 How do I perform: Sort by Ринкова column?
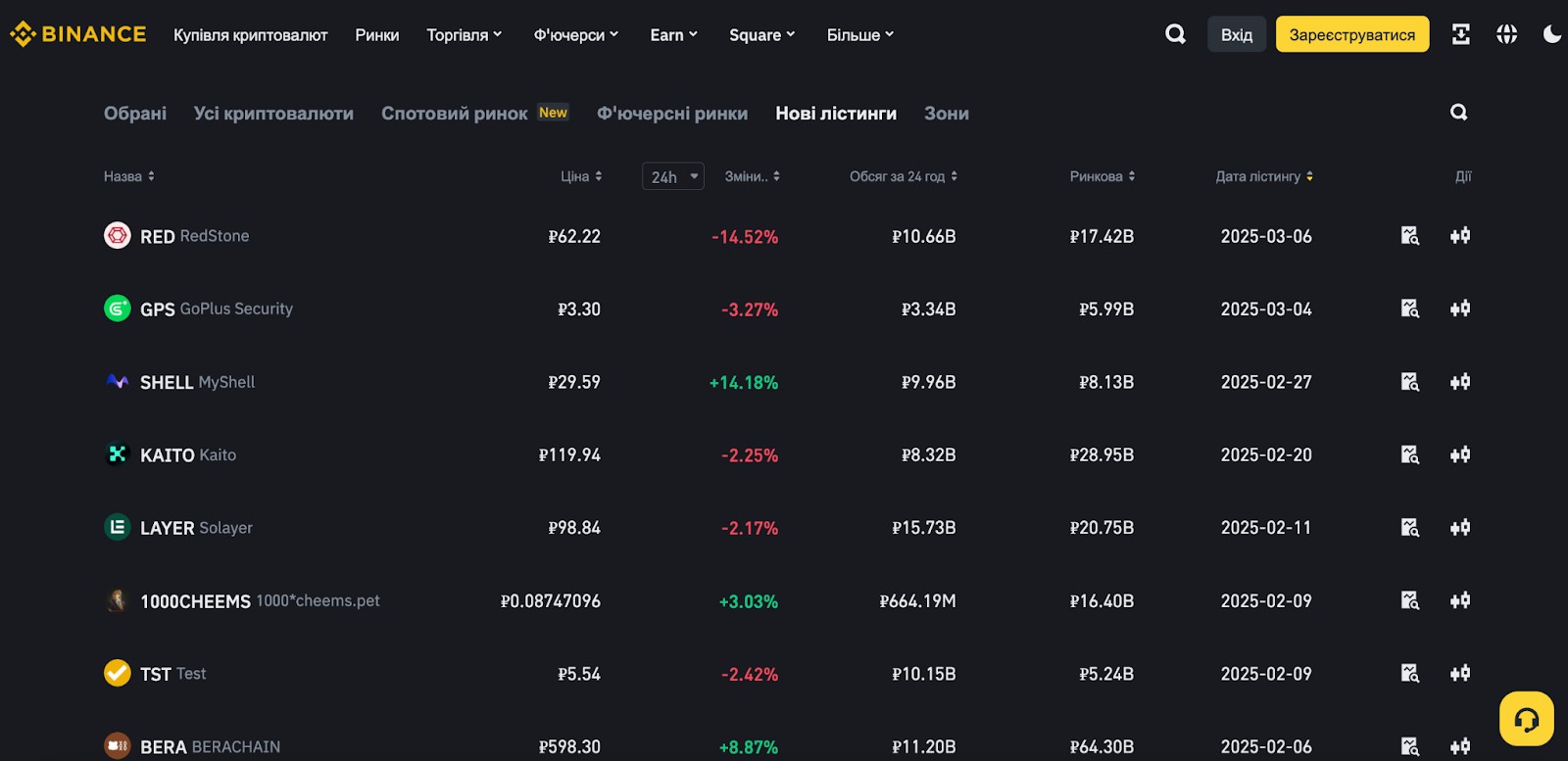[x=1102, y=176]
